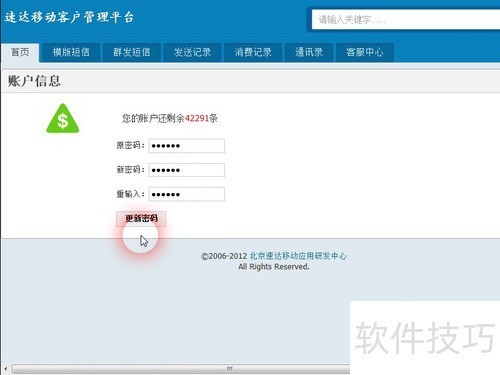Open the 北京速达移动应用研发中心 footer link
Image resolution: width=500 pixels, height=375 pixels.
[298, 256]
